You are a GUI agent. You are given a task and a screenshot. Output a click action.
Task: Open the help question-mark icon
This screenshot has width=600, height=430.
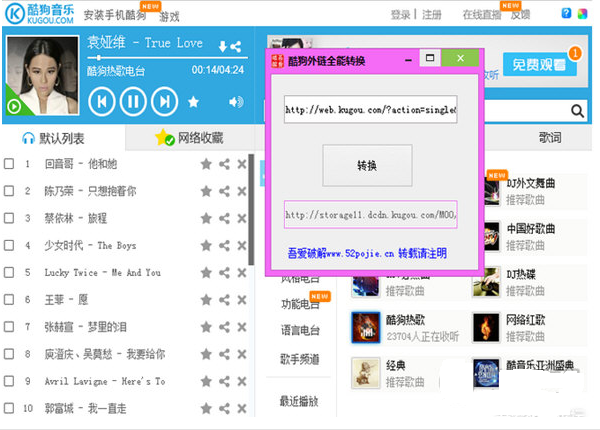566,13
